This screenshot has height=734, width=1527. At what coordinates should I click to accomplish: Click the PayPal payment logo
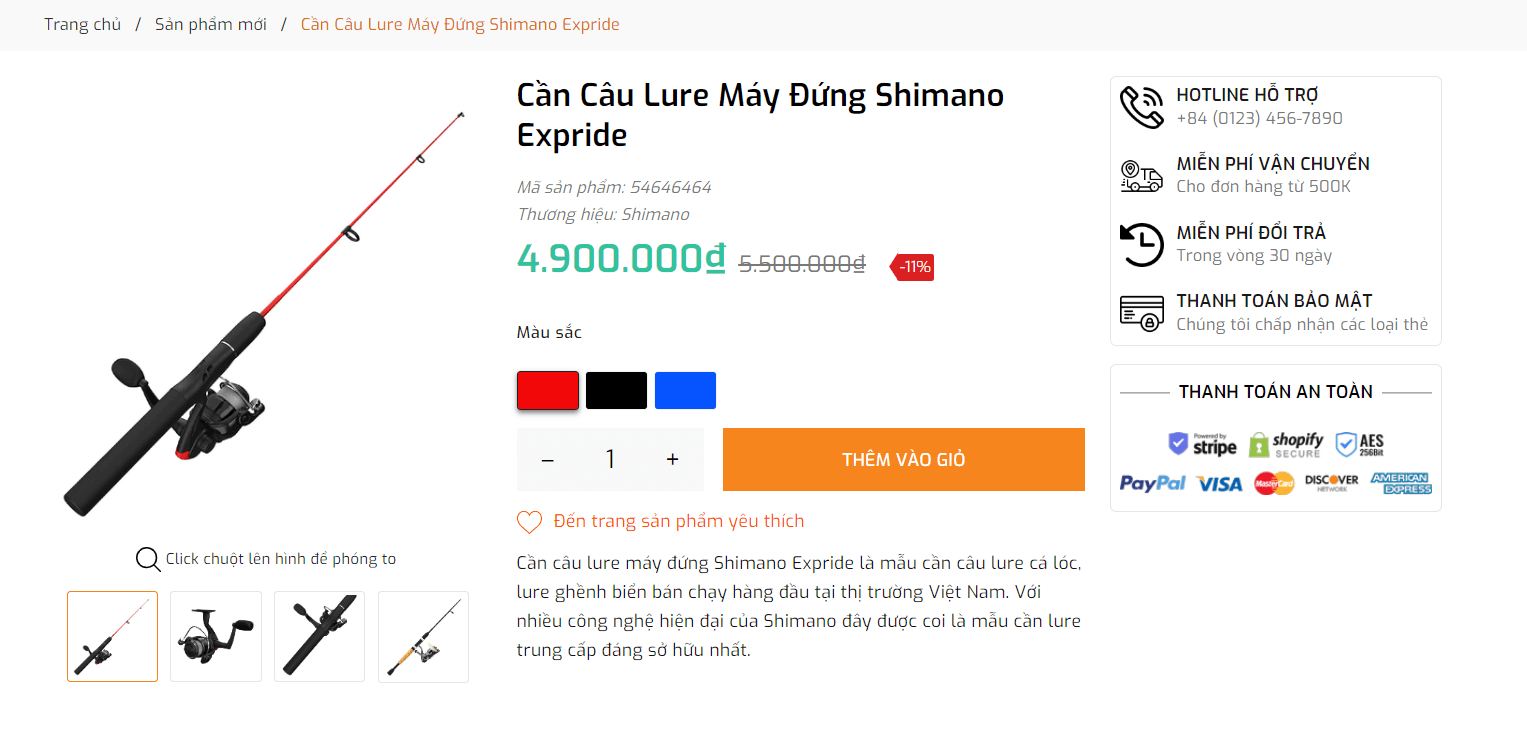point(1152,483)
